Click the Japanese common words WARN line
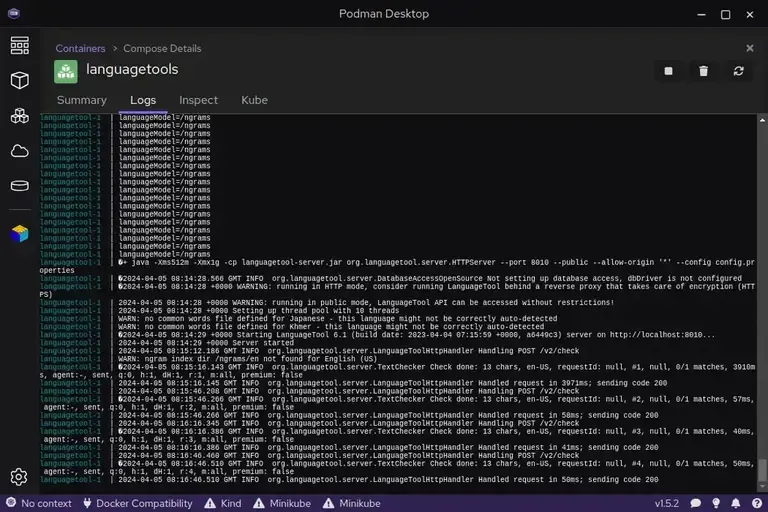The height and width of the screenshot is (512, 768). coord(337,318)
